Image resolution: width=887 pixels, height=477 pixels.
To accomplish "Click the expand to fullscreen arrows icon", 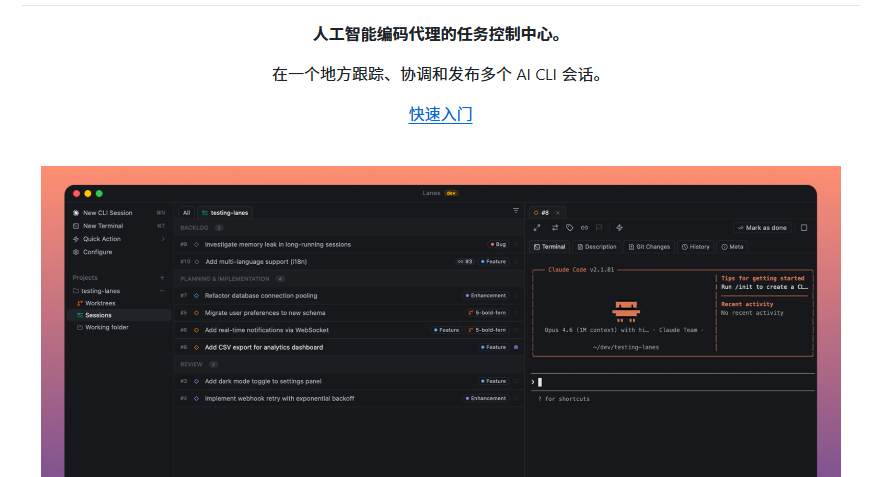I will [537, 227].
